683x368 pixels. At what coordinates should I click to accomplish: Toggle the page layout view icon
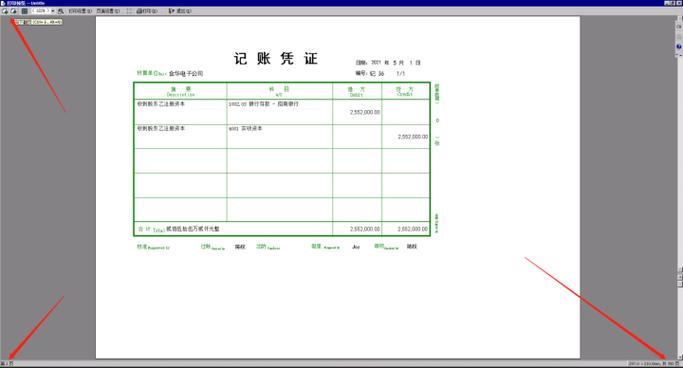click(x=24, y=11)
